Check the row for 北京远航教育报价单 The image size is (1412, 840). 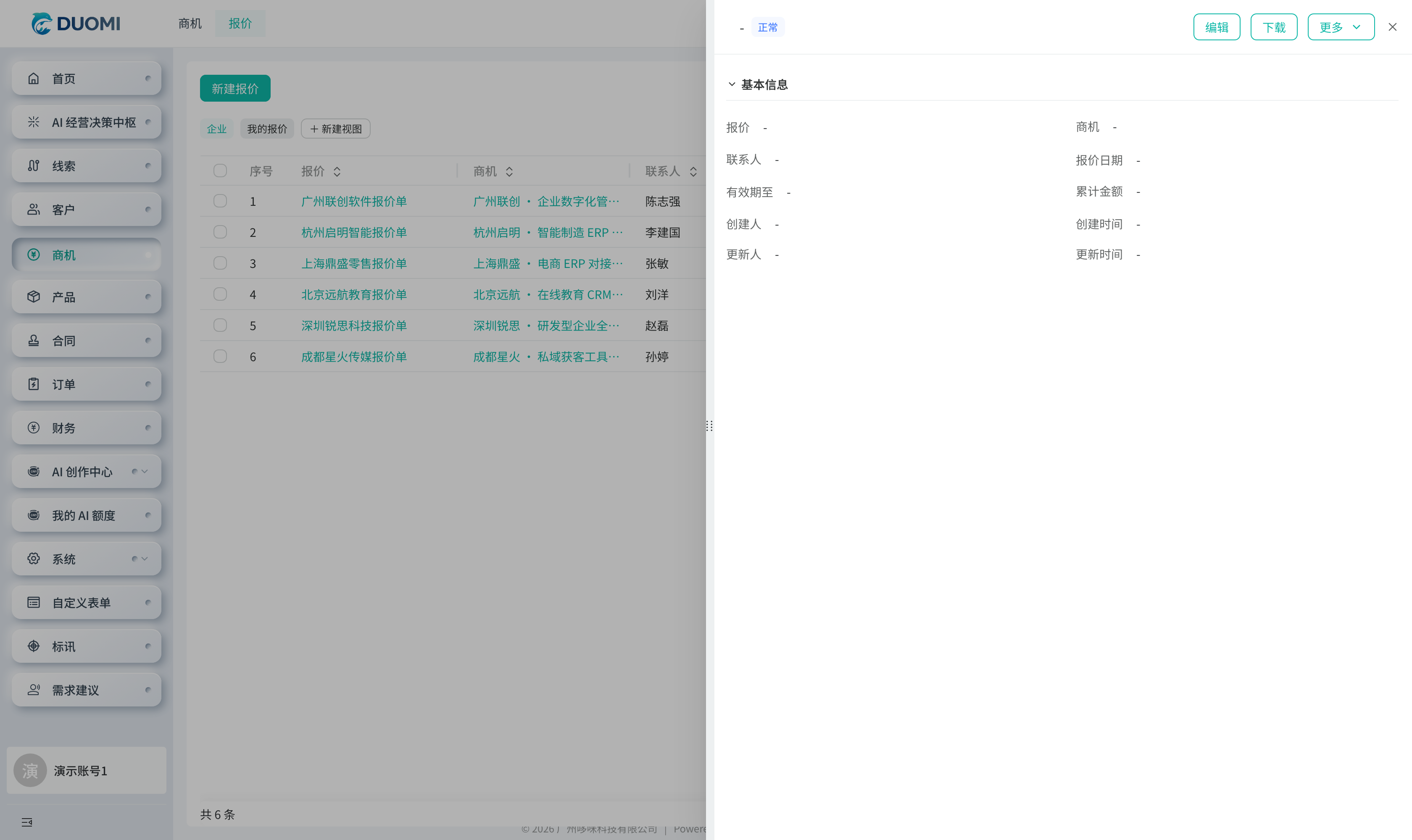tap(220, 294)
